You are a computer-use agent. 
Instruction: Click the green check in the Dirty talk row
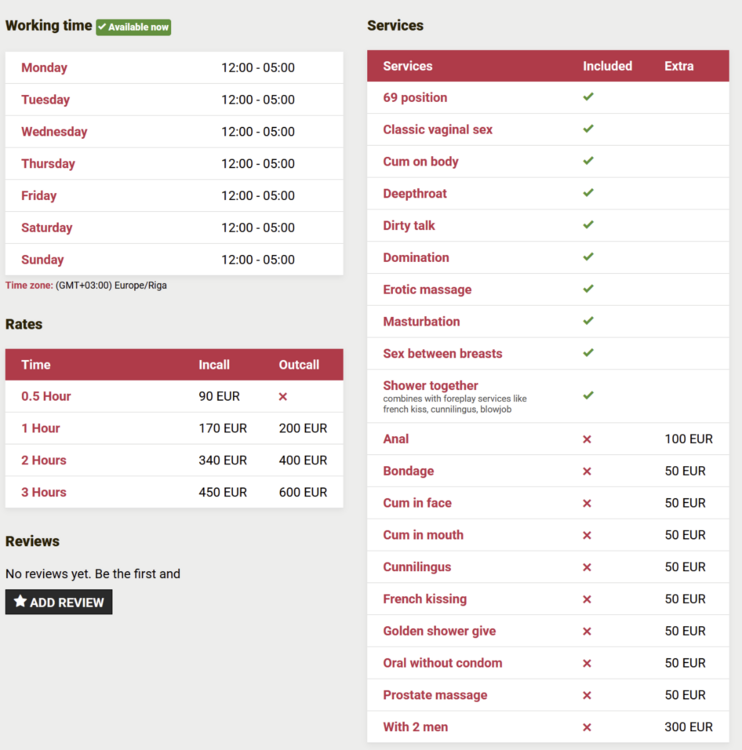(x=588, y=225)
